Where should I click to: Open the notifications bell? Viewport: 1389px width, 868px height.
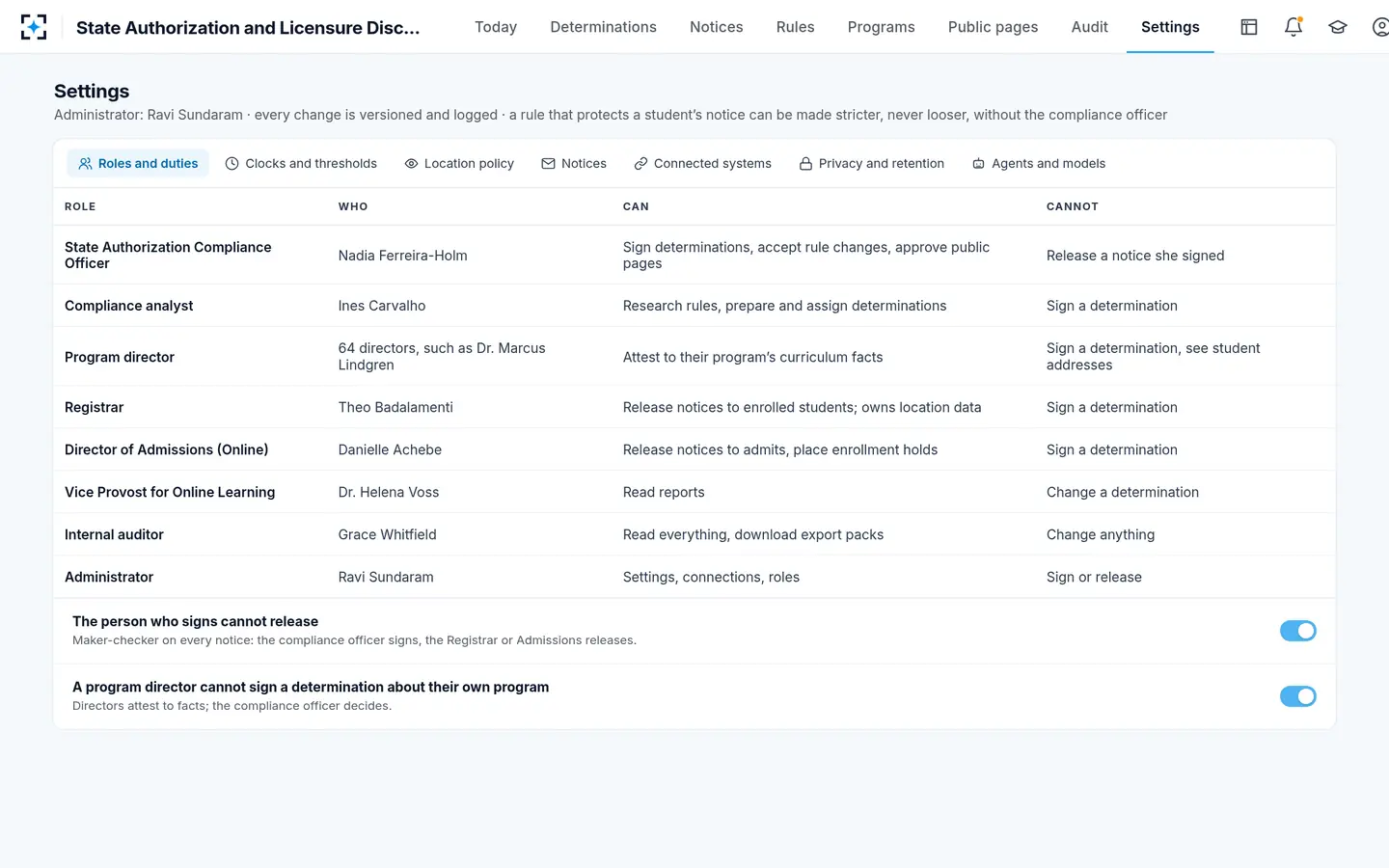tap(1294, 27)
